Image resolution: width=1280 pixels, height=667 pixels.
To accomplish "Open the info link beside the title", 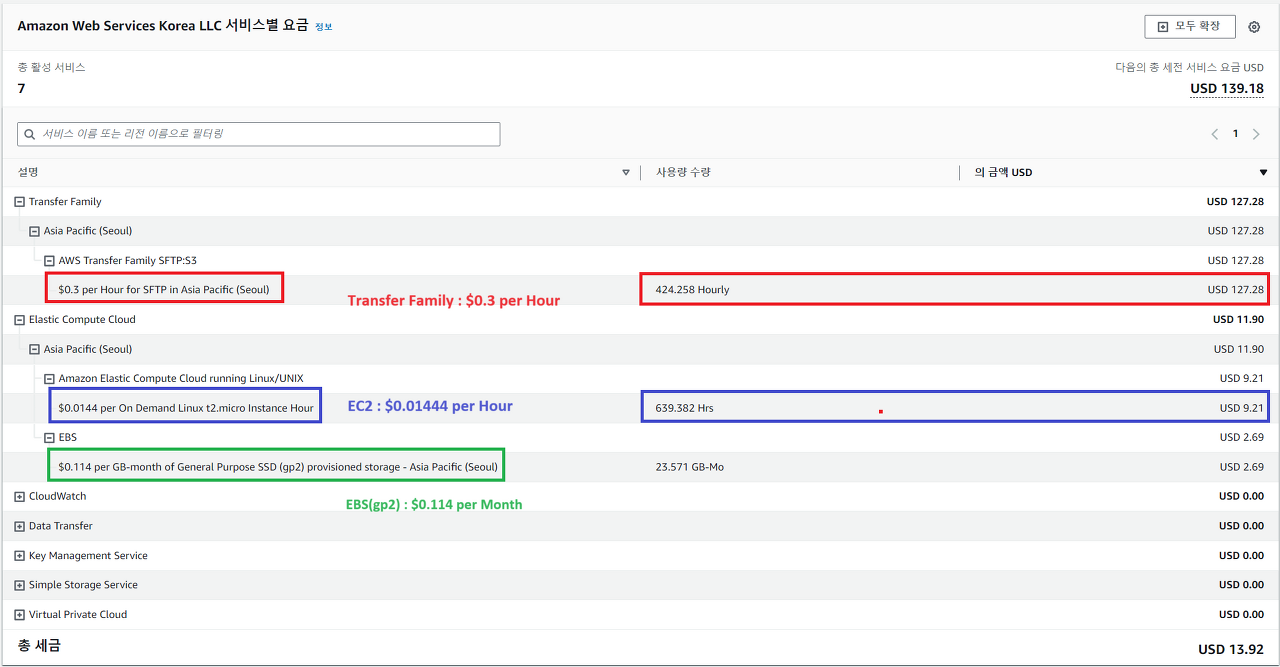I will click(323, 27).
